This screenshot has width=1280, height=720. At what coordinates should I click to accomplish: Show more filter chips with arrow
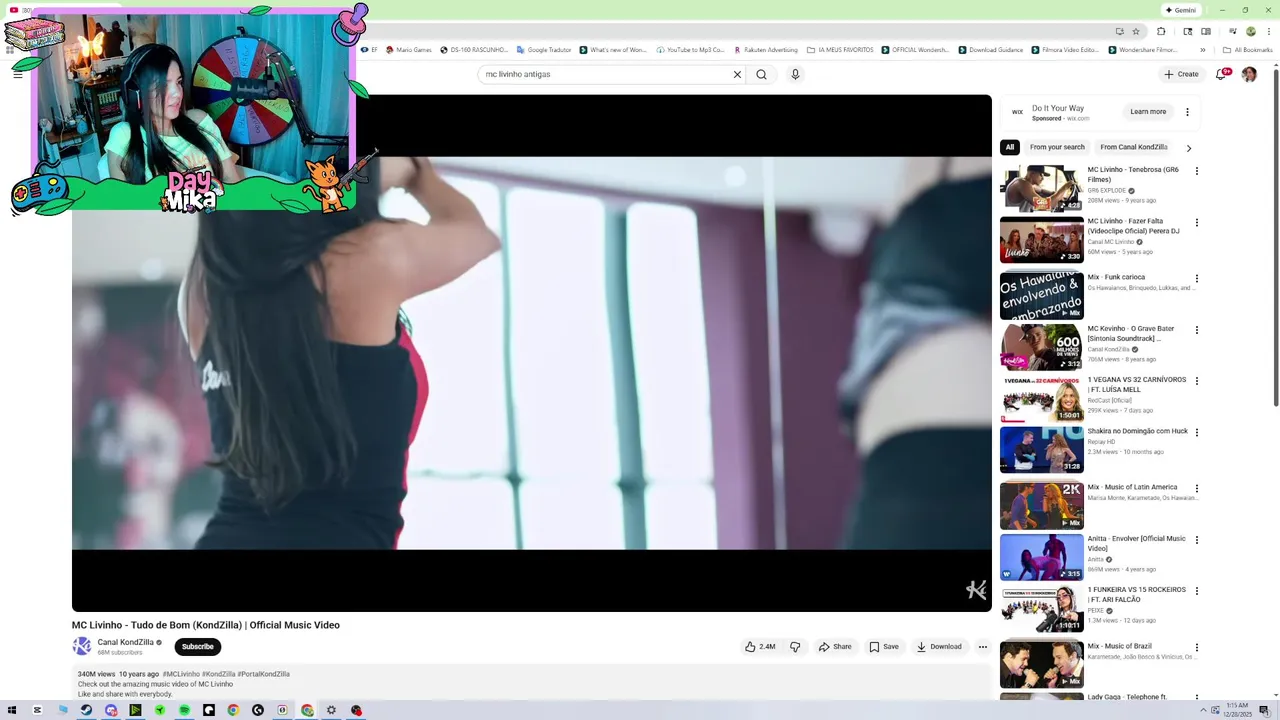[1189, 148]
